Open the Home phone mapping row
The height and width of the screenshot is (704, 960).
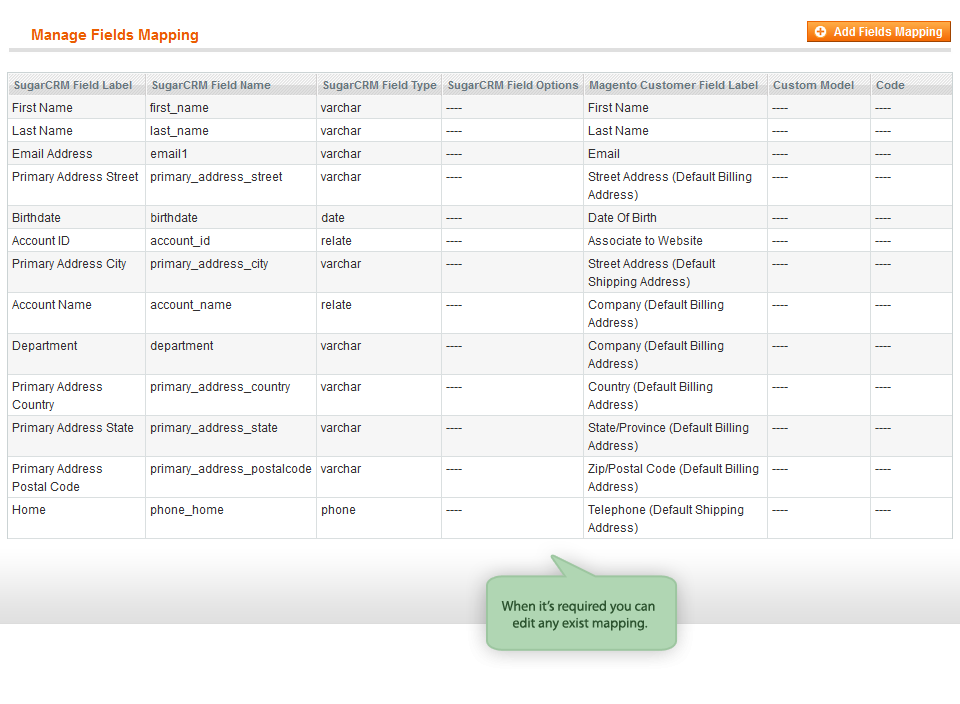pyautogui.click(x=479, y=519)
